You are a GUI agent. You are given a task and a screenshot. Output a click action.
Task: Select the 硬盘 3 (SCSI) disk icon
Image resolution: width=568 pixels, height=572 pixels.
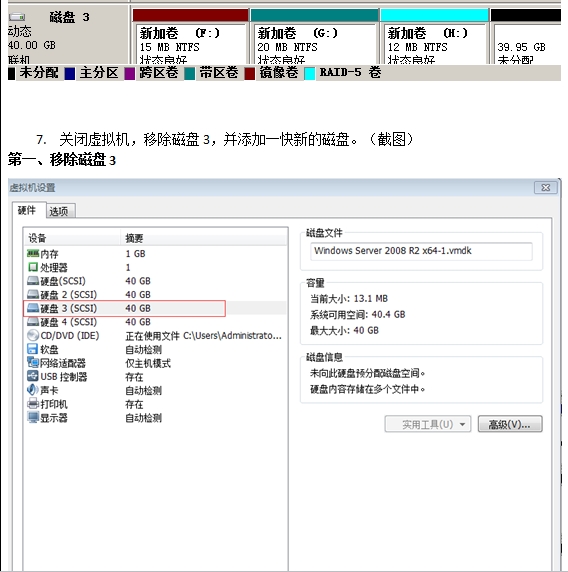pyautogui.click(x=33, y=308)
